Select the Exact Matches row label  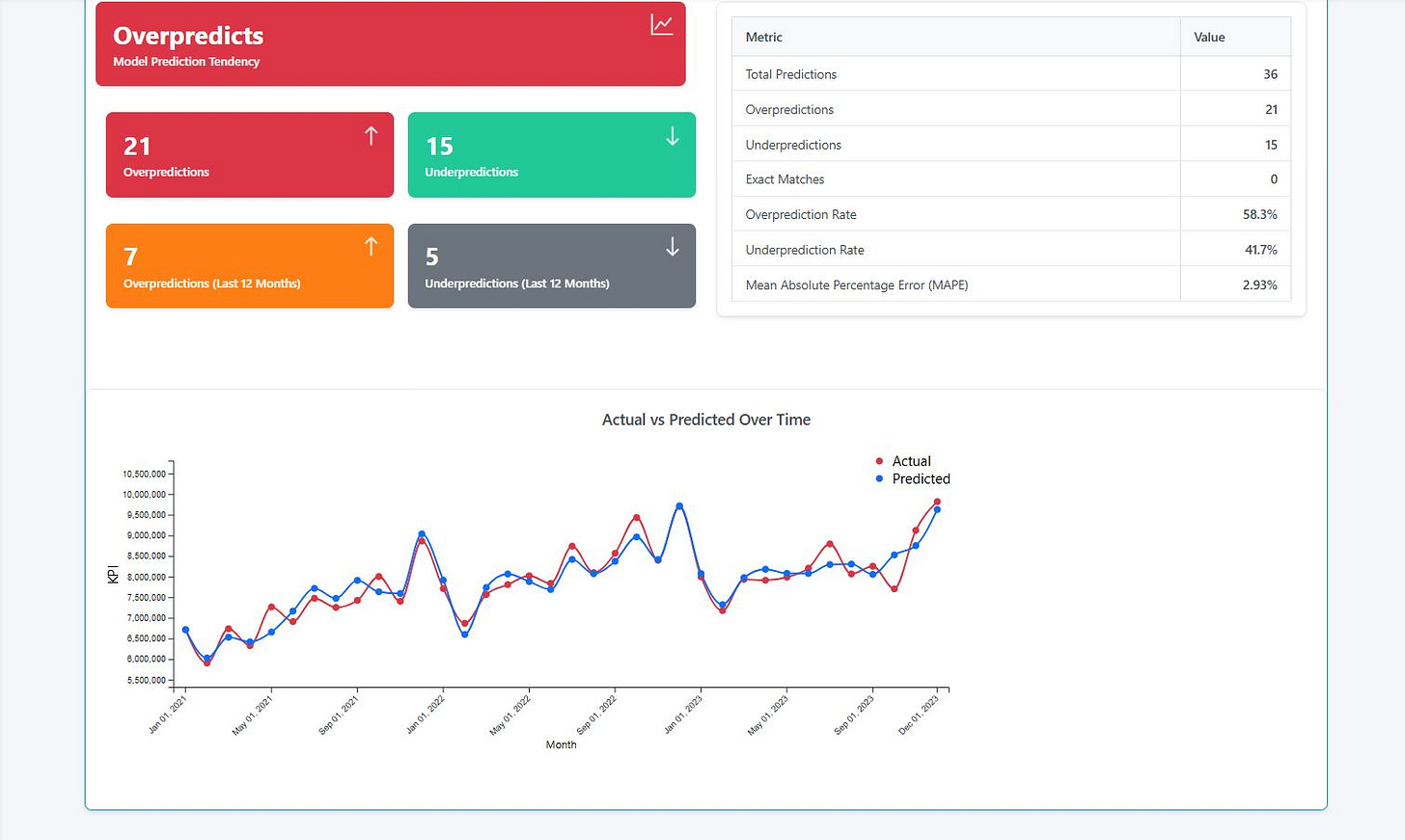tap(785, 179)
